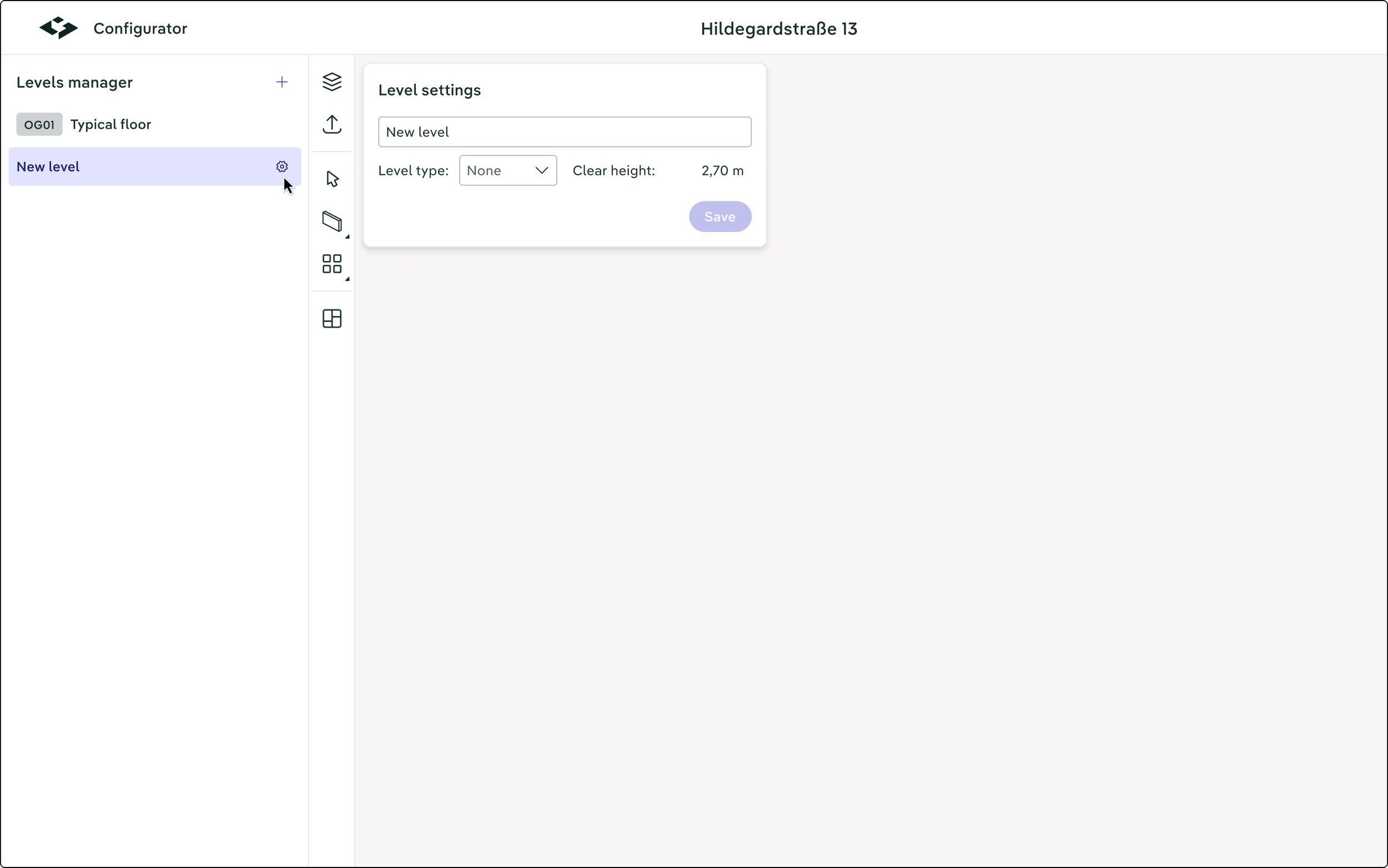Image resolution: width=1388 pixels, height=868 pixels.
Task: Select the pointer selection tool
Action: click(332, 179)
